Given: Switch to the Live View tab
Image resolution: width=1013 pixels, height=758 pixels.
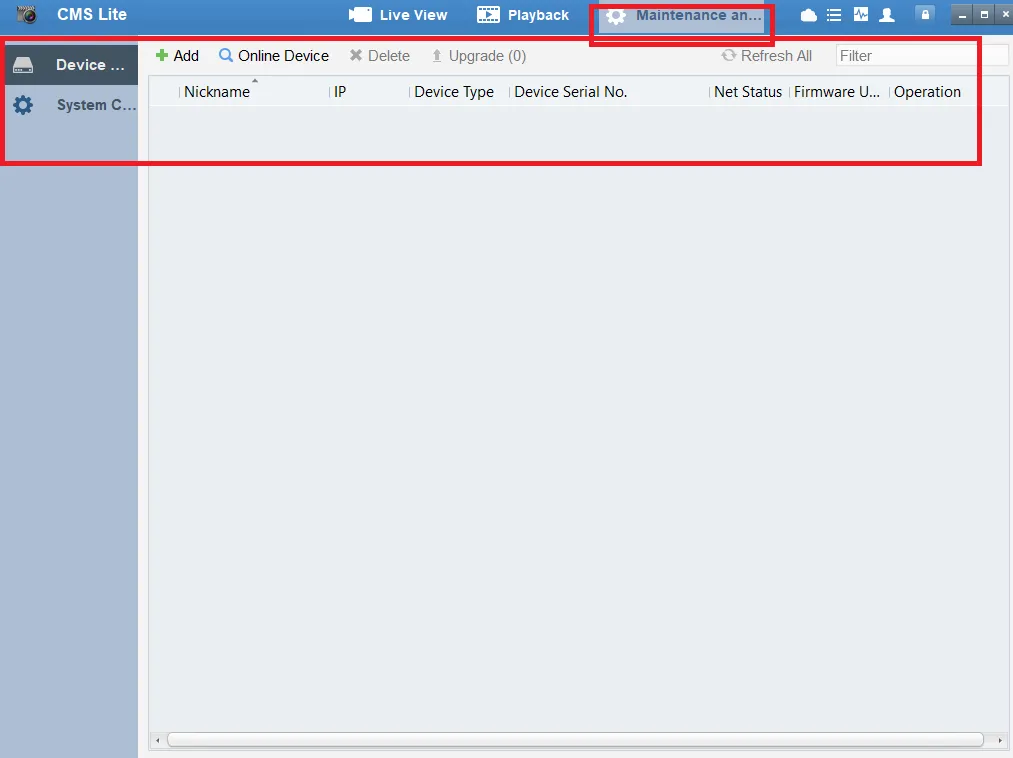Looking at the screenshot, I should [x=398, y=15].
